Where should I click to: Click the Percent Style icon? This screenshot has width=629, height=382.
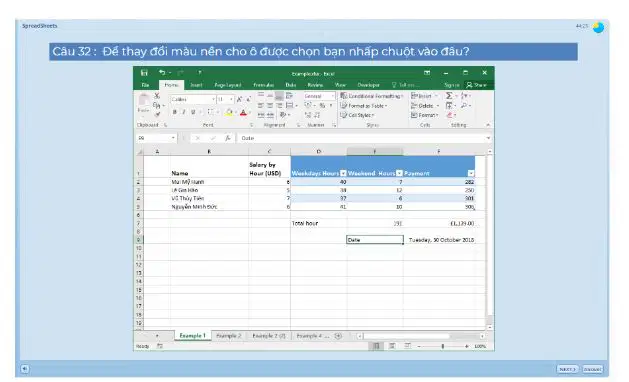tap(322, 105)
